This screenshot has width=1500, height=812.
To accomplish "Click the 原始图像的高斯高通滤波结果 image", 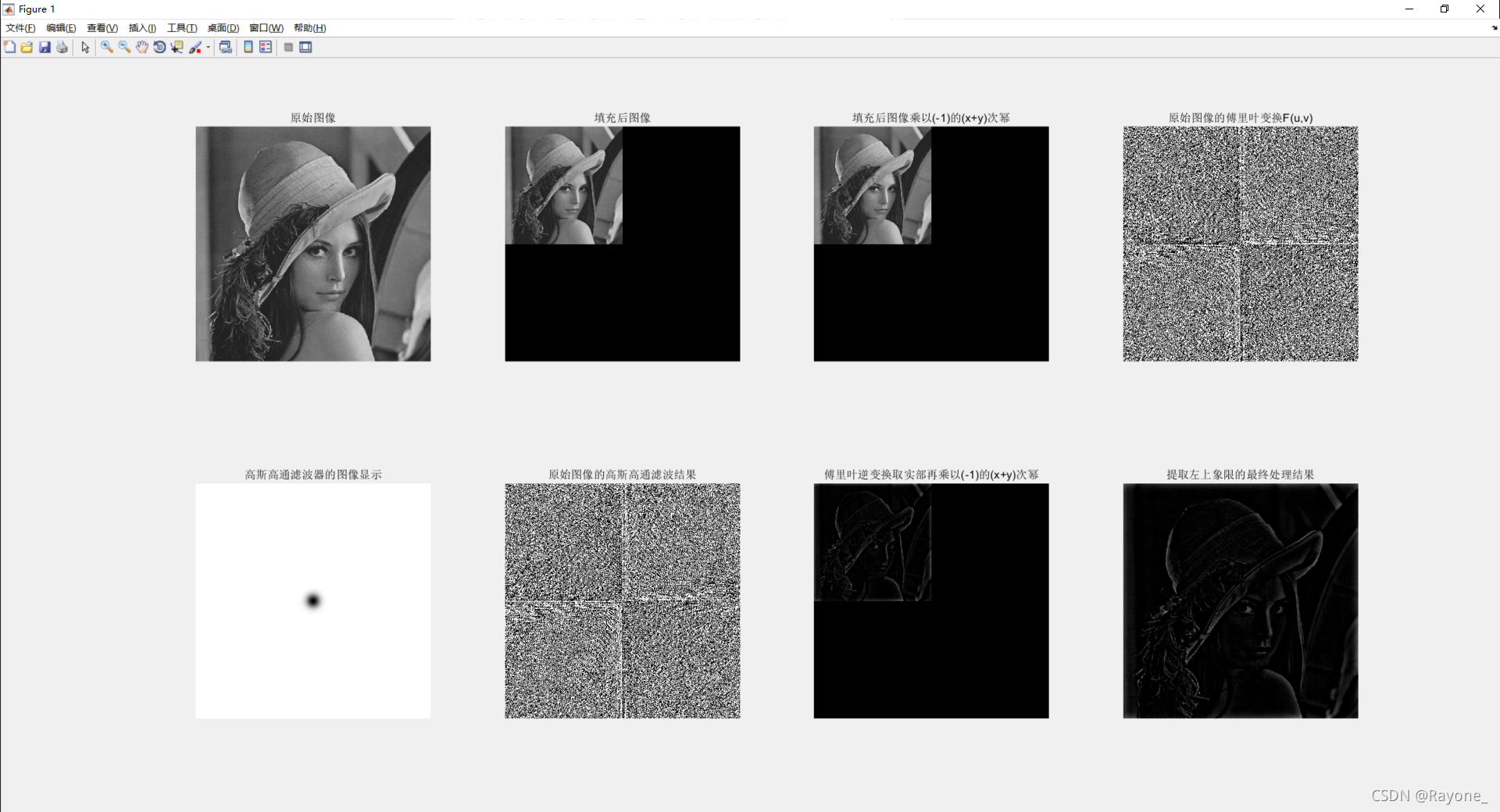I will (622, 600).
